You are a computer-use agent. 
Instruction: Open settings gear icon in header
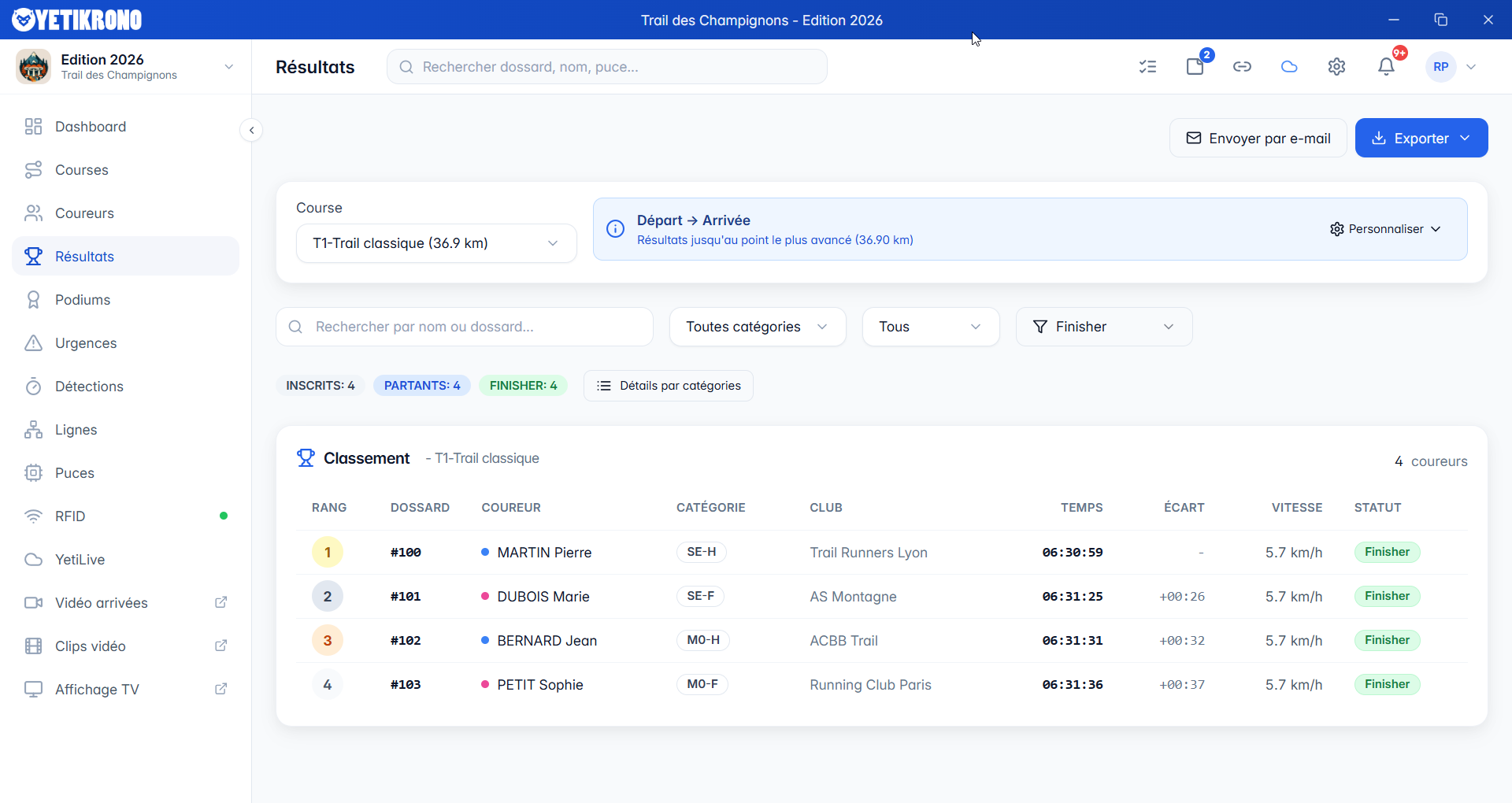(1336, 67)
